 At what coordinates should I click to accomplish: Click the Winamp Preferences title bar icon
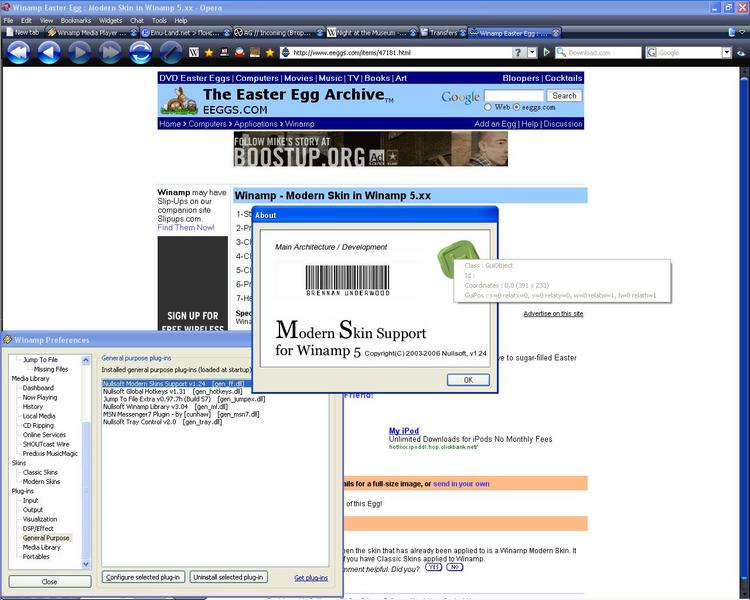(x=8, y=339)
